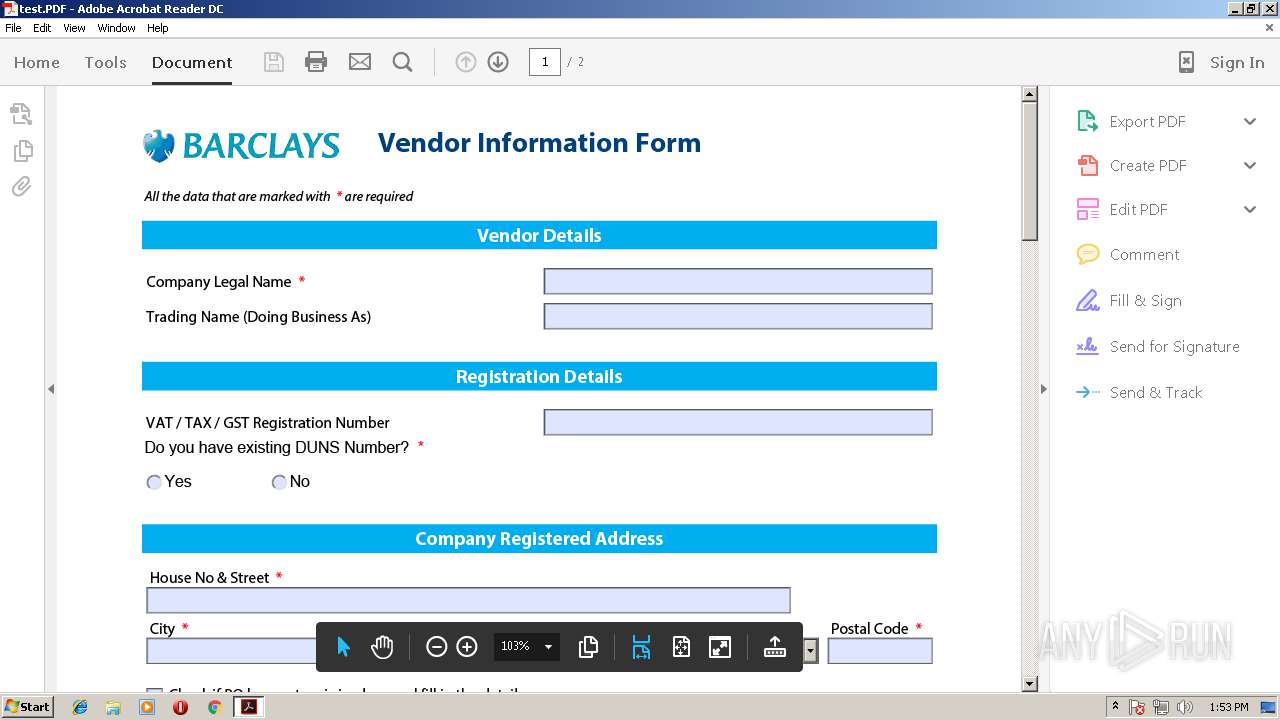Viewport: 1280px width, 720px height.
Task: Click the mobile link icon beside Sign In
Action: click(x=1186, y=62)
